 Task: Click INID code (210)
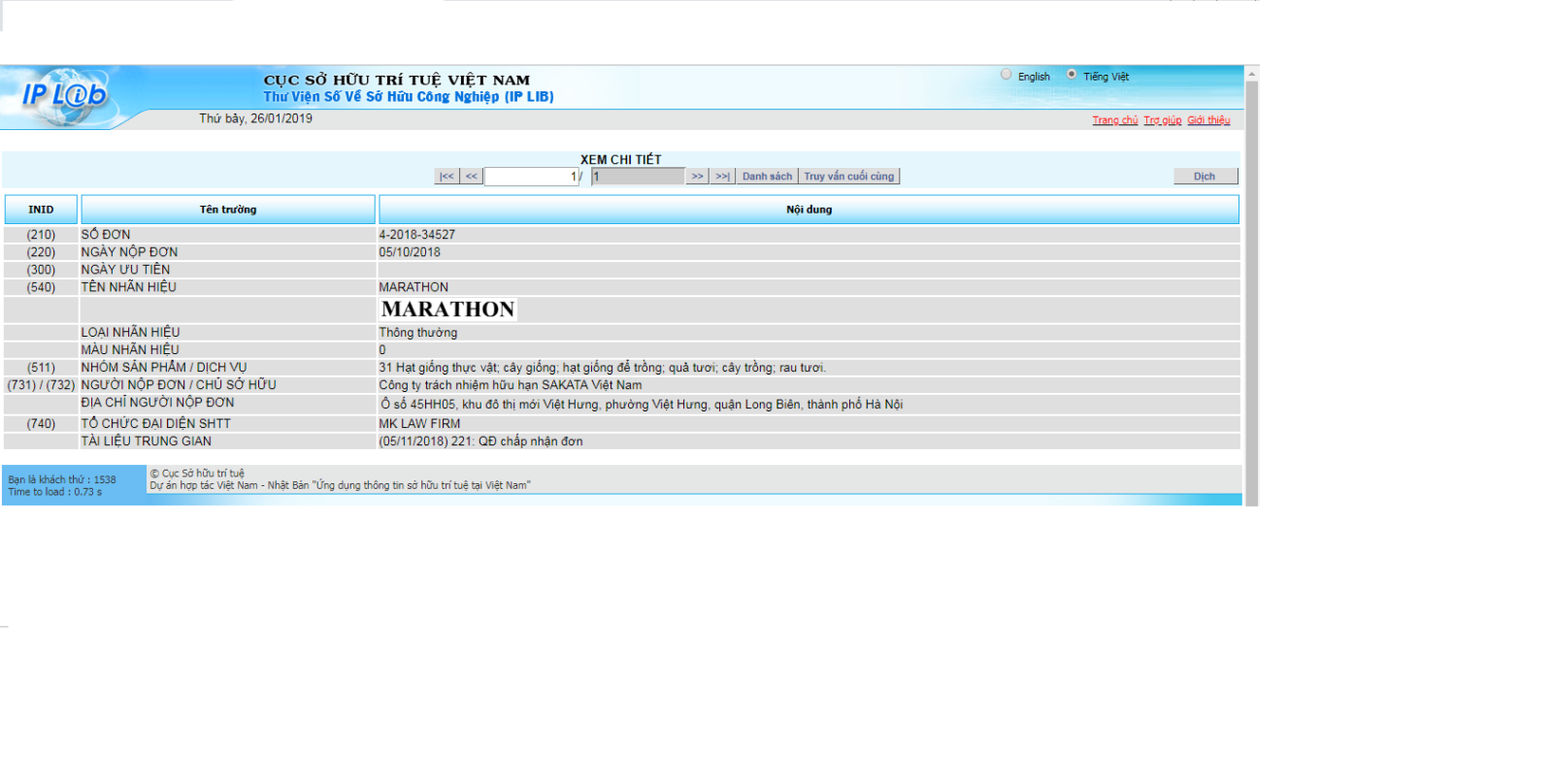(x=41, y=235)
